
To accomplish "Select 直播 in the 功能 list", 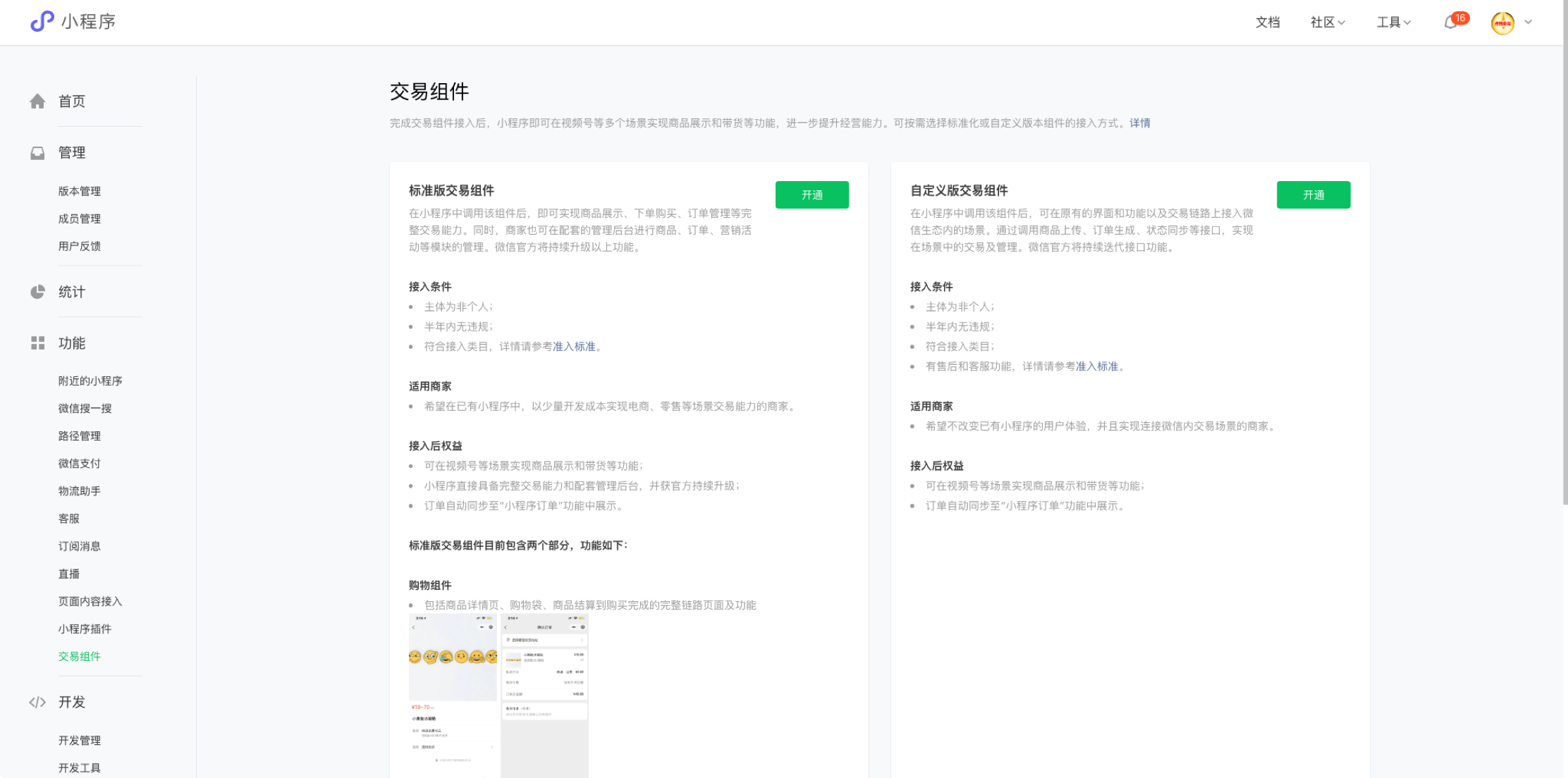I will 68,574.
